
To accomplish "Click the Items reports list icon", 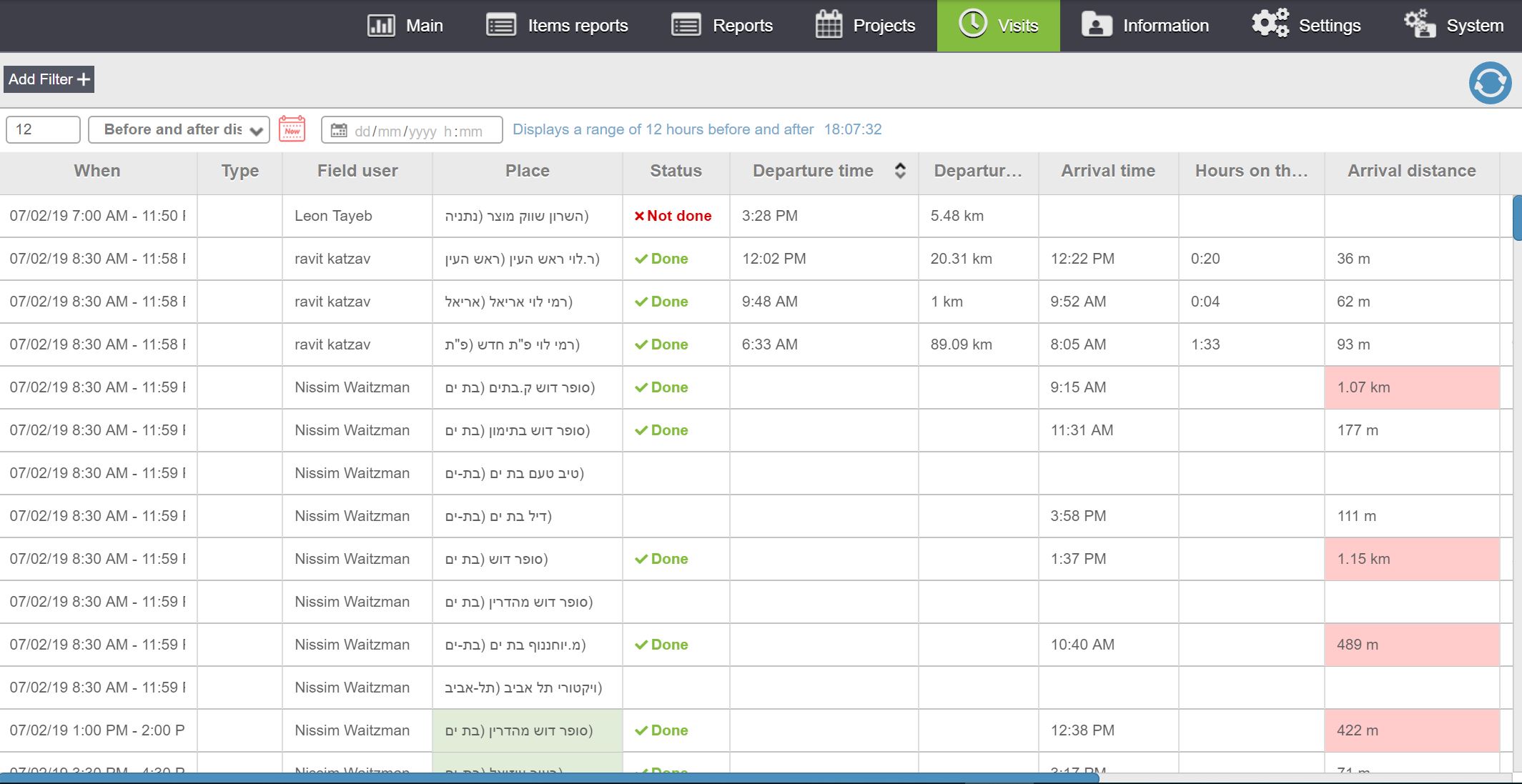I will coord(500,26).
